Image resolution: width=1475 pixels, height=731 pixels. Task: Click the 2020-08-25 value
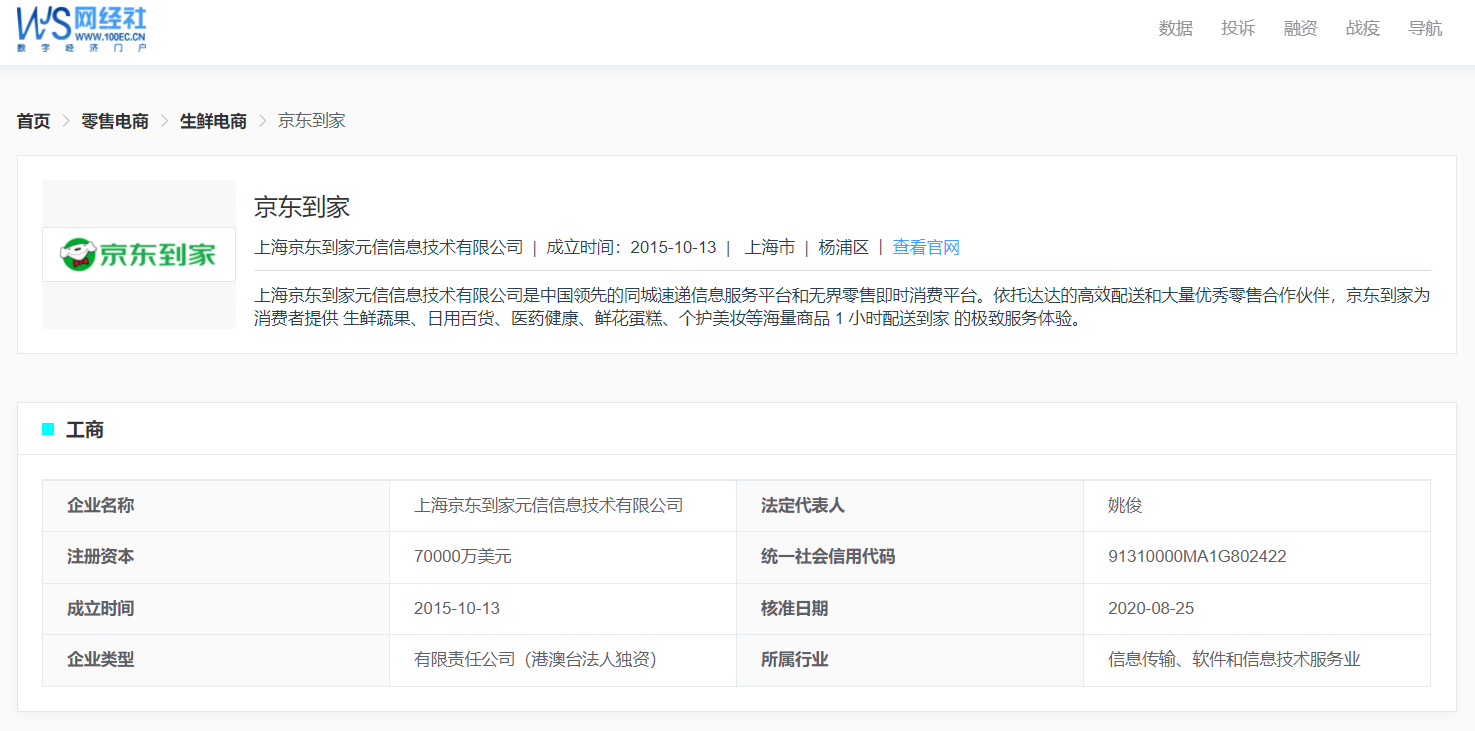[1151, 608]
